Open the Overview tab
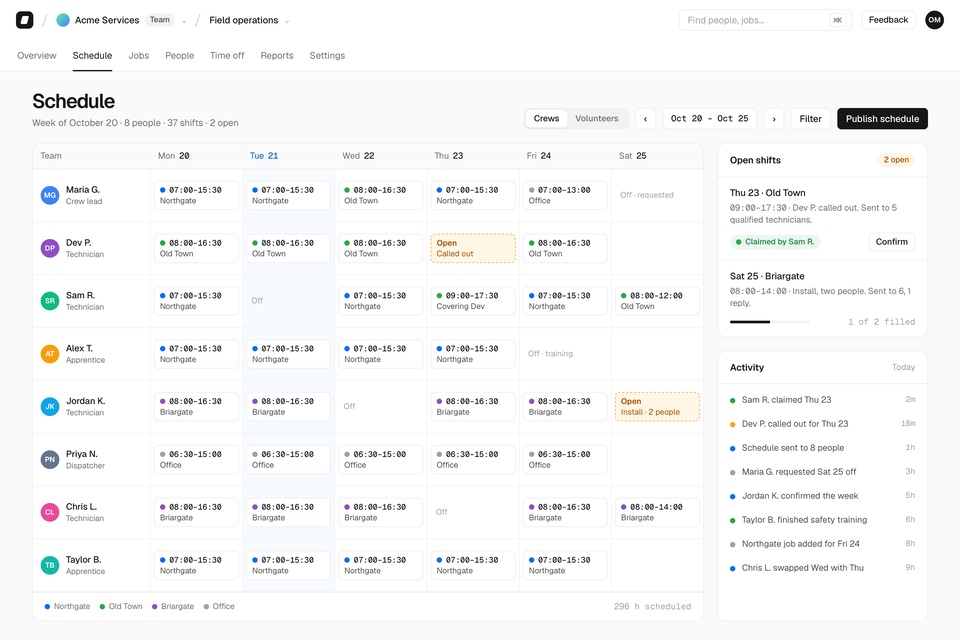 pos(37,56)
